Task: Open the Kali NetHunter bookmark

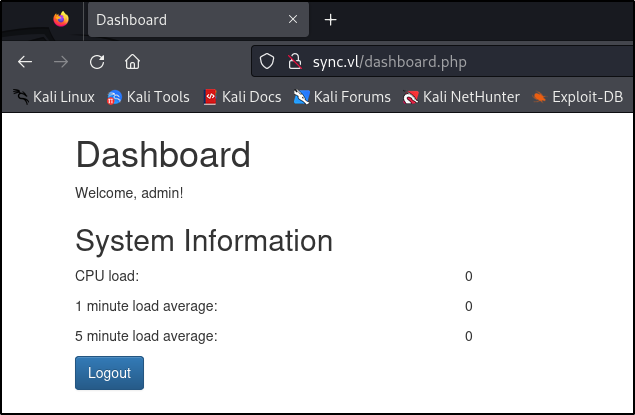Action: (461, 97)
